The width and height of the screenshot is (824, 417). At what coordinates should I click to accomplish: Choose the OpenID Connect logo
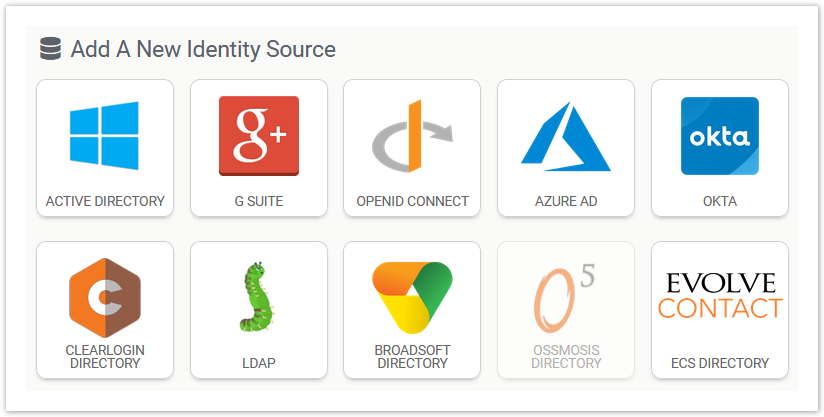click(x=412, y=136)
